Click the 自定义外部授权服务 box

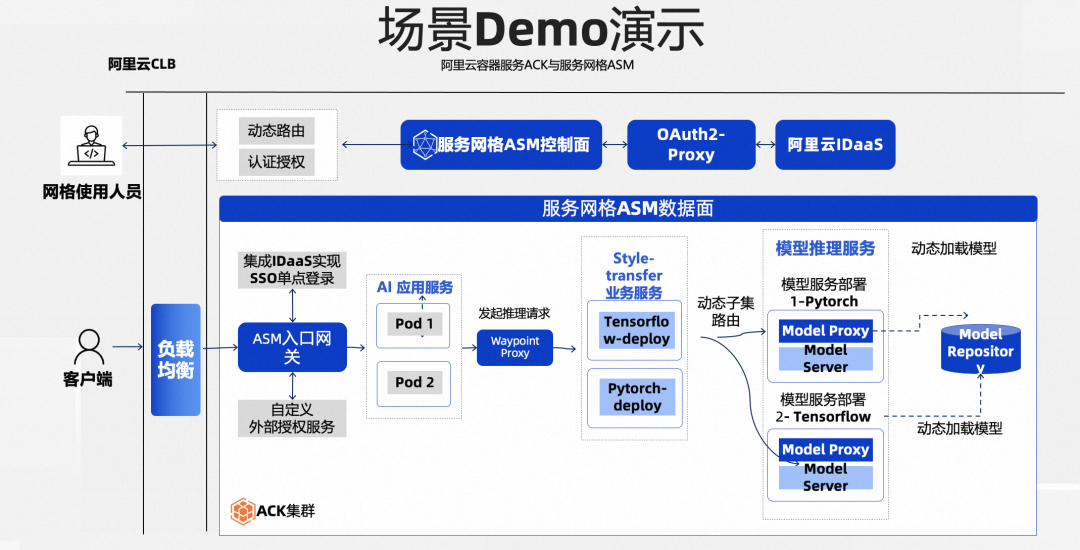tap(291, 418)
